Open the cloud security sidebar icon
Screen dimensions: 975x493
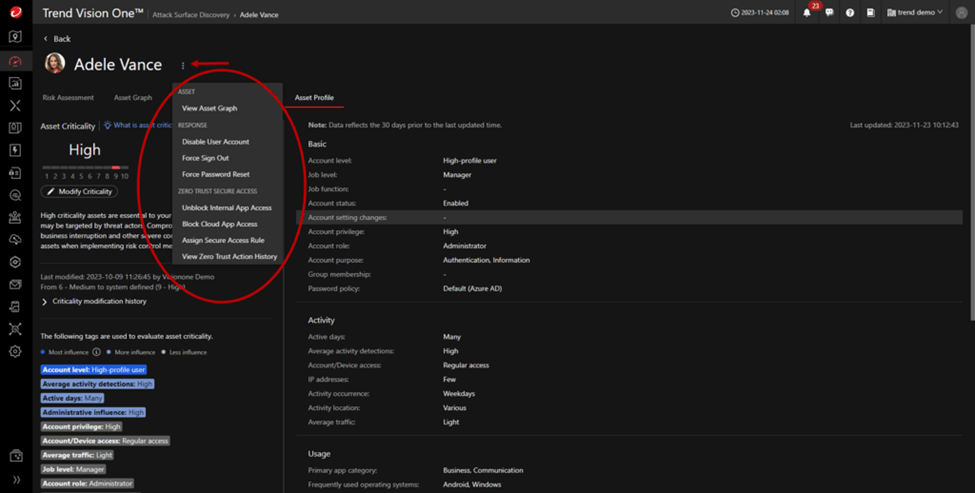(16, 240)
